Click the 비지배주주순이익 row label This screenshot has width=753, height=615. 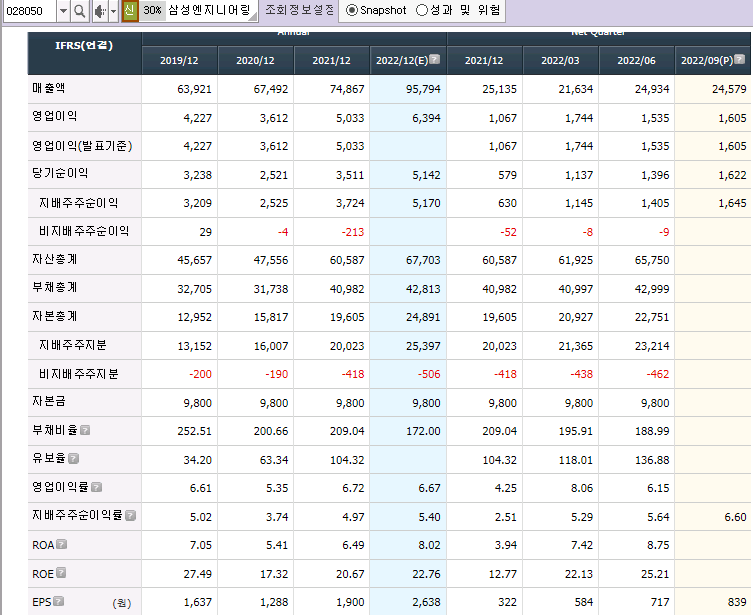tap(84, 231)
